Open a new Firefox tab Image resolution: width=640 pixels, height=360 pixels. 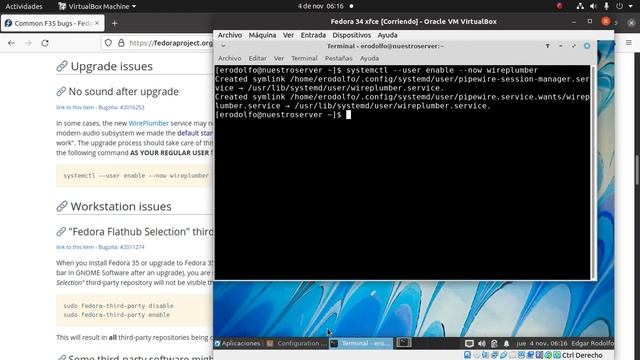(115, 24)
